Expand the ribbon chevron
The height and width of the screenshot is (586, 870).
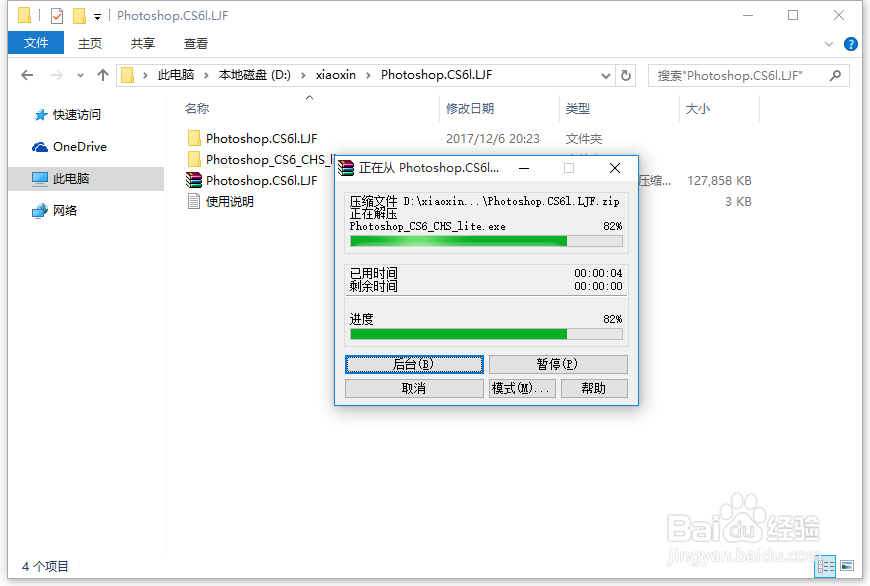829,44
